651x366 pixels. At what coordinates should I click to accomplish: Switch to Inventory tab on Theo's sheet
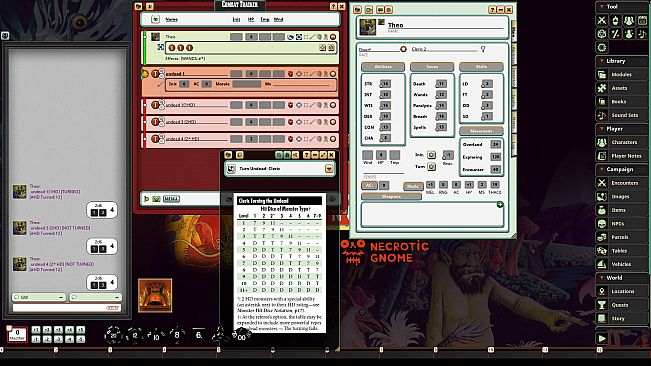514,76
